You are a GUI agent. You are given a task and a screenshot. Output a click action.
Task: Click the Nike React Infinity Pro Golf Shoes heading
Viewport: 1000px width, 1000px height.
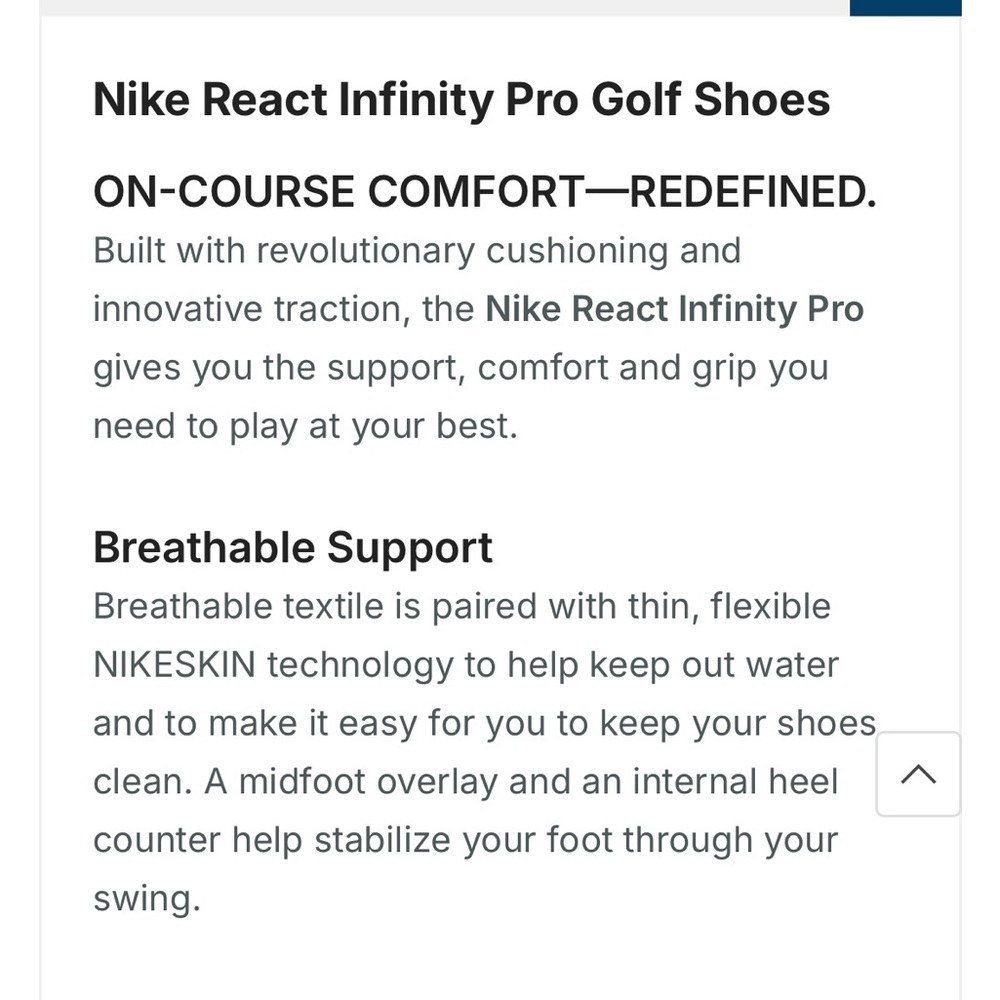(461, 99)
